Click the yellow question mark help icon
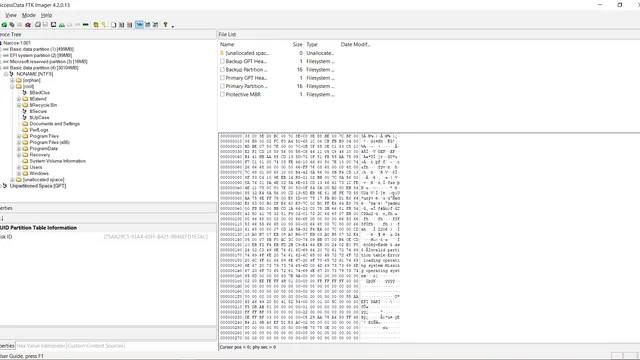Image resolution: width=640 pixels, height=360 pixels. (x=166, y=25)
